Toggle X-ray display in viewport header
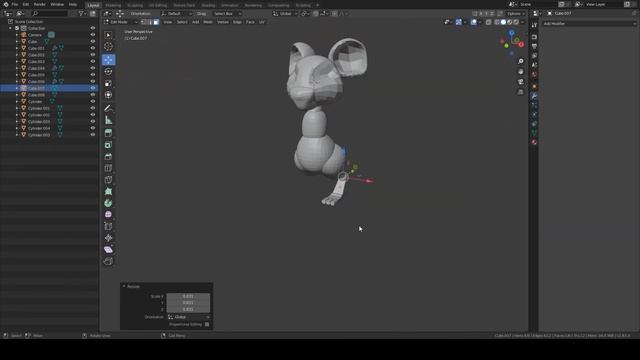 [x=489, y=22]
